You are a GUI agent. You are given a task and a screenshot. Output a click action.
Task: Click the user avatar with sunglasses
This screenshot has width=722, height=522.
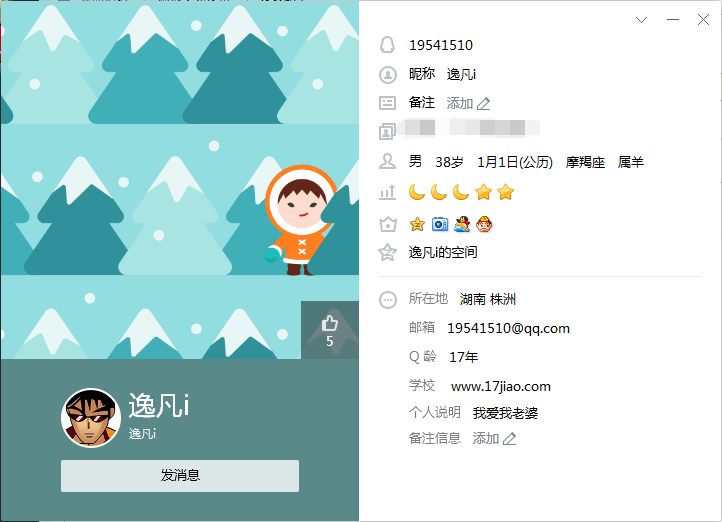pos(91,418)
